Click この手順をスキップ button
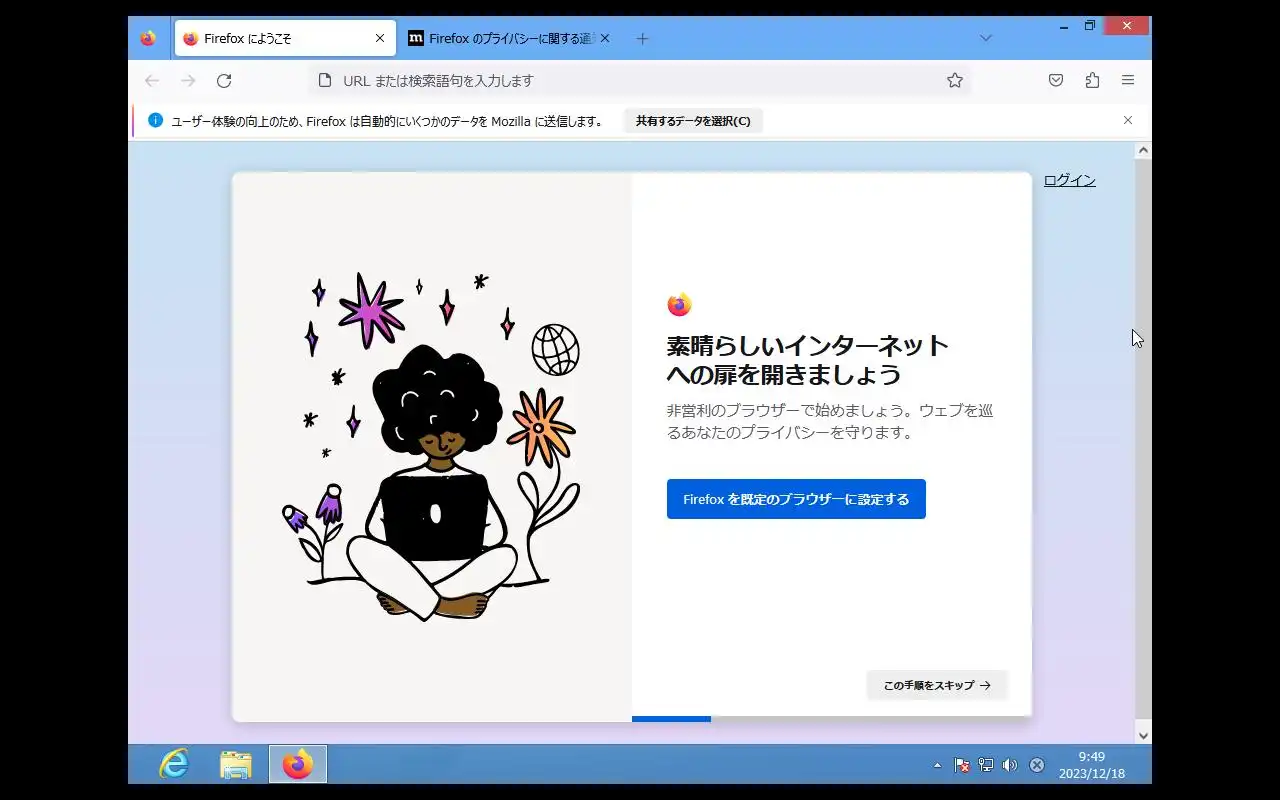Image resolution: width=1280 pixels, height=800 pixels. point(937,685)
